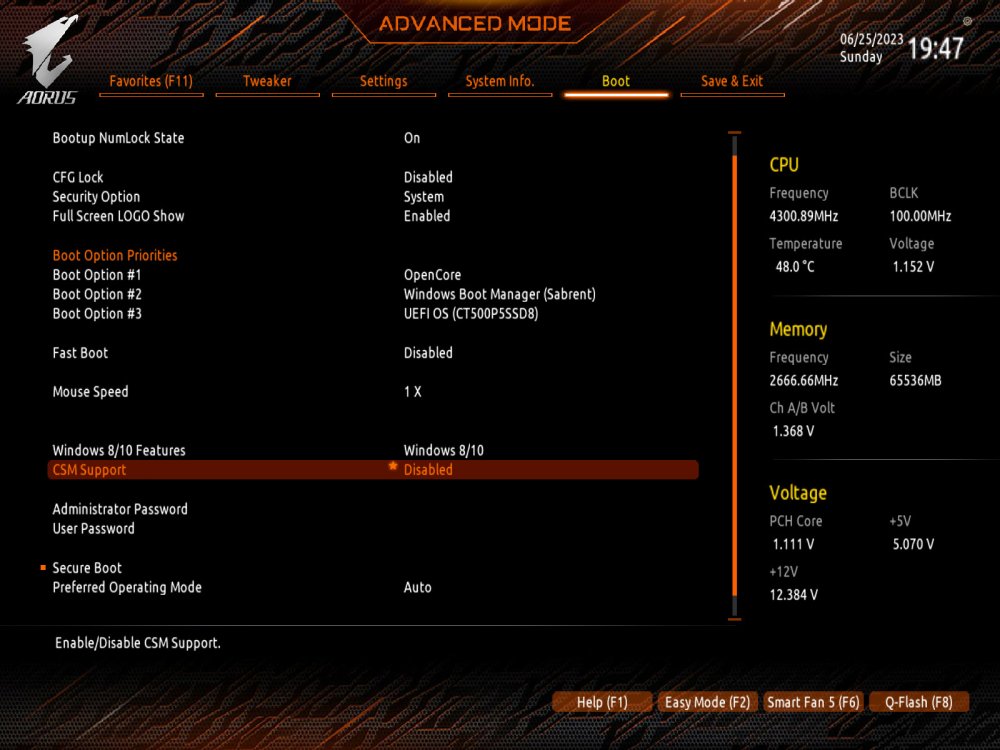Change Boot Option #2 Windows Boot Manager value
Screen dimensions: 1000x750
click(x=499, y=295)
